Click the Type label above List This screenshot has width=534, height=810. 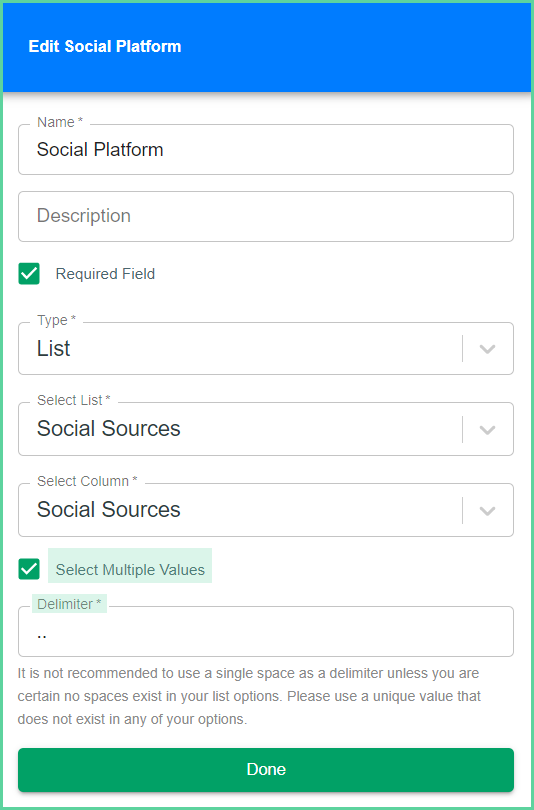pos(56,320)
